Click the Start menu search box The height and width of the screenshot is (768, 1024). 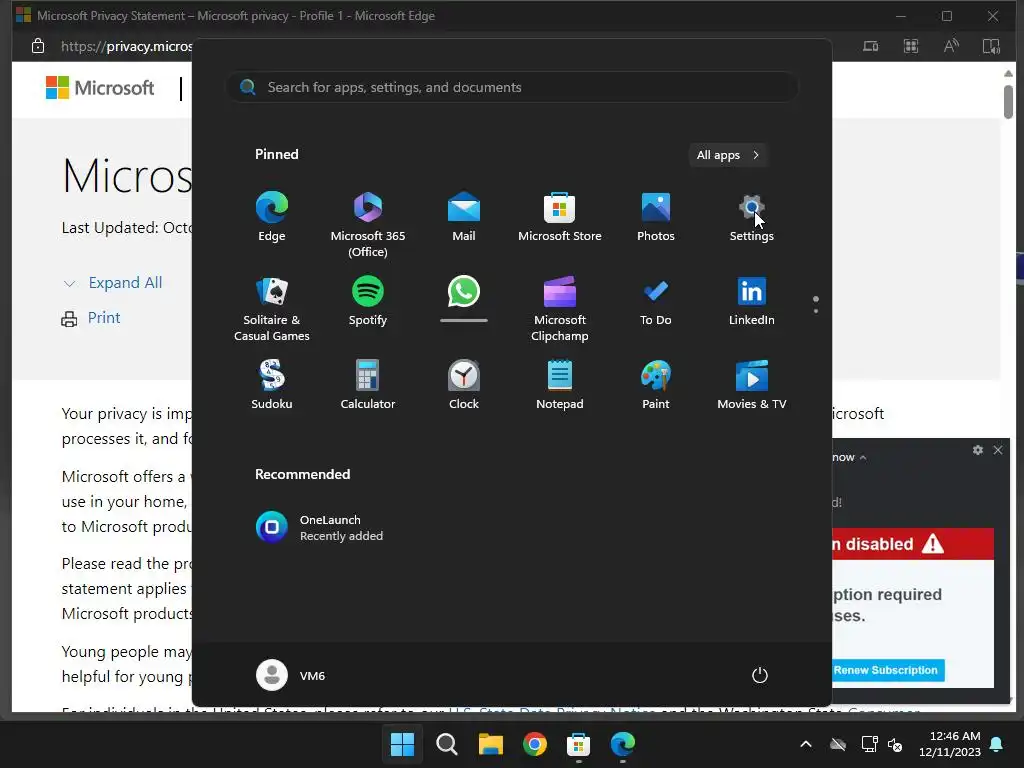point(512,87)
